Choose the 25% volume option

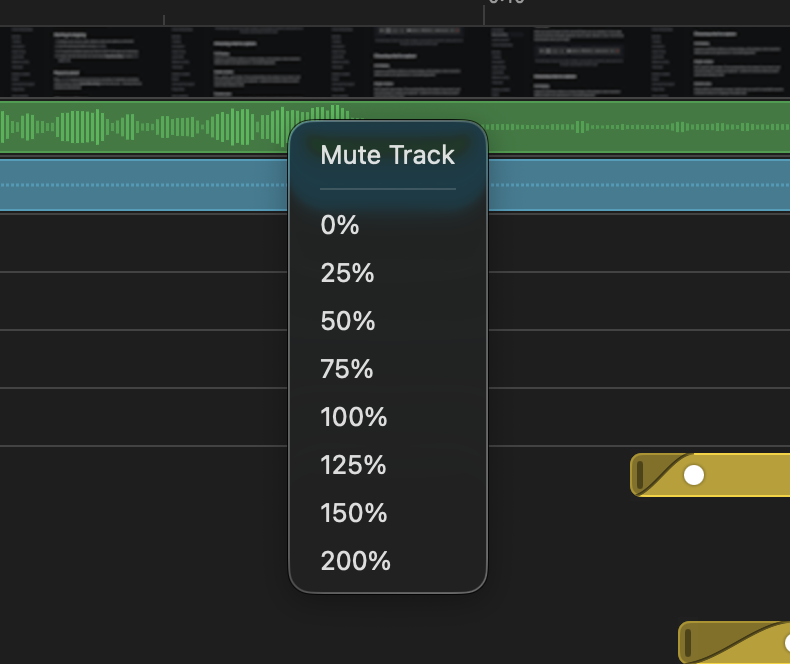(387, 273)
